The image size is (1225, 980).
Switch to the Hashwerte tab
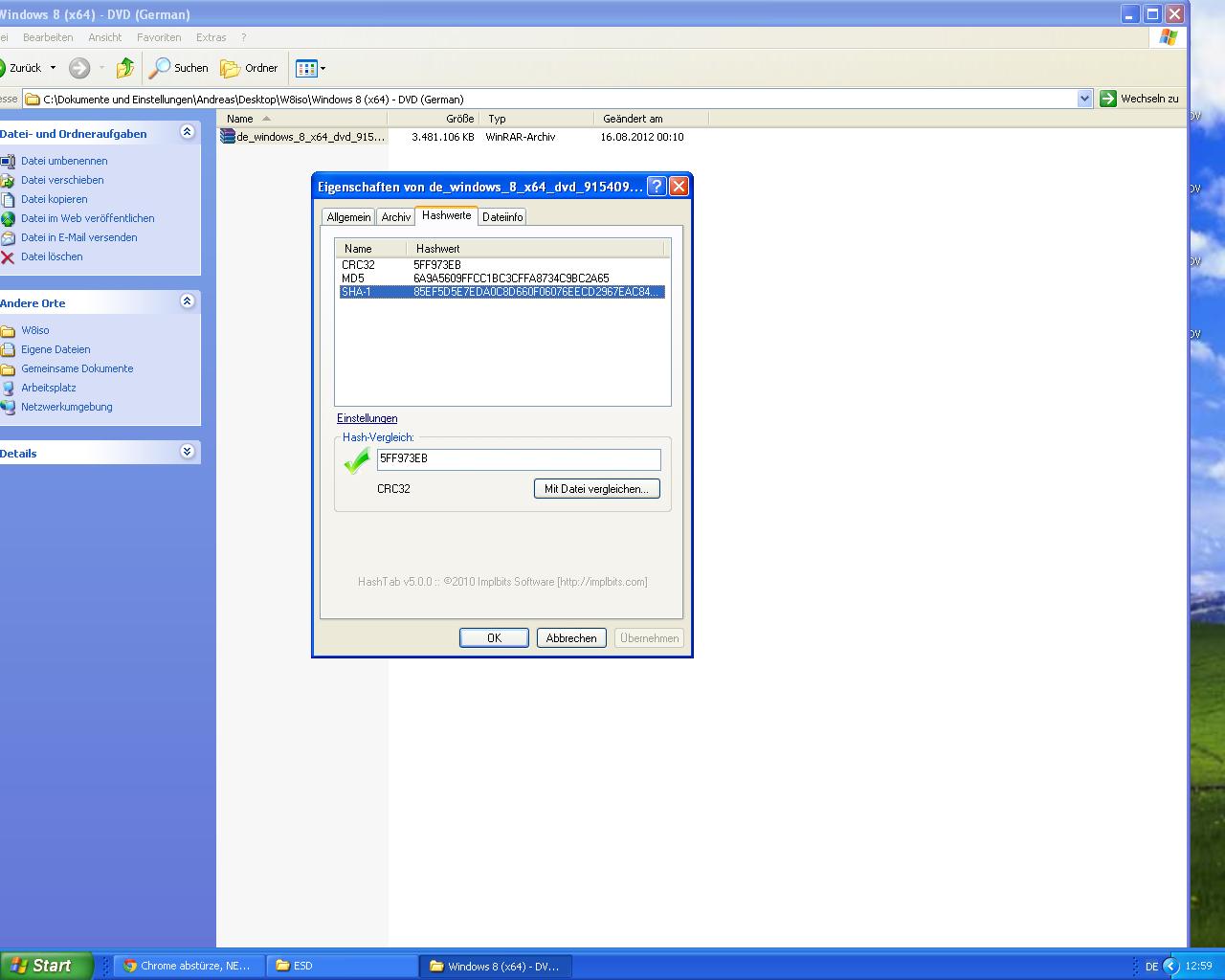[x=447, y=215]
